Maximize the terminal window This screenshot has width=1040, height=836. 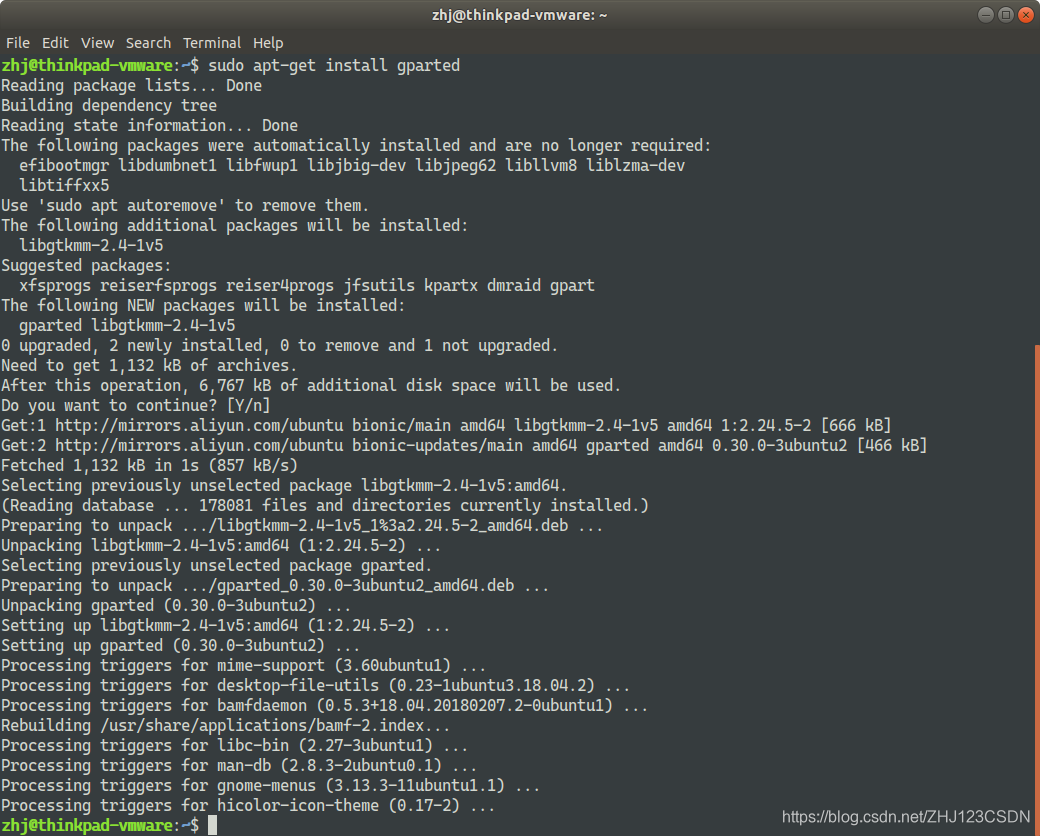tap(1006, 15)
